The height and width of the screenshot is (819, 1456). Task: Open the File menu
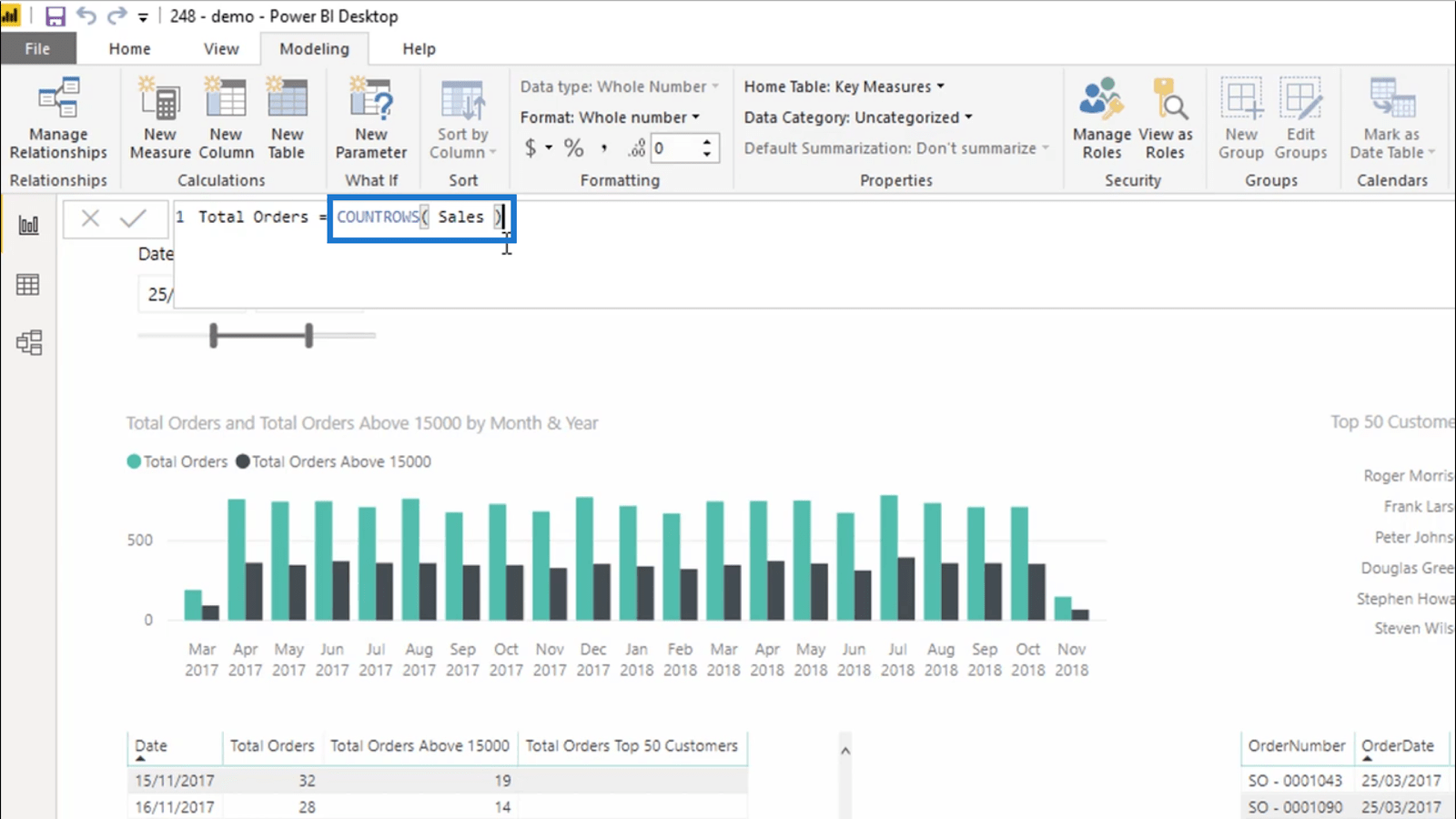click(37, 49)
